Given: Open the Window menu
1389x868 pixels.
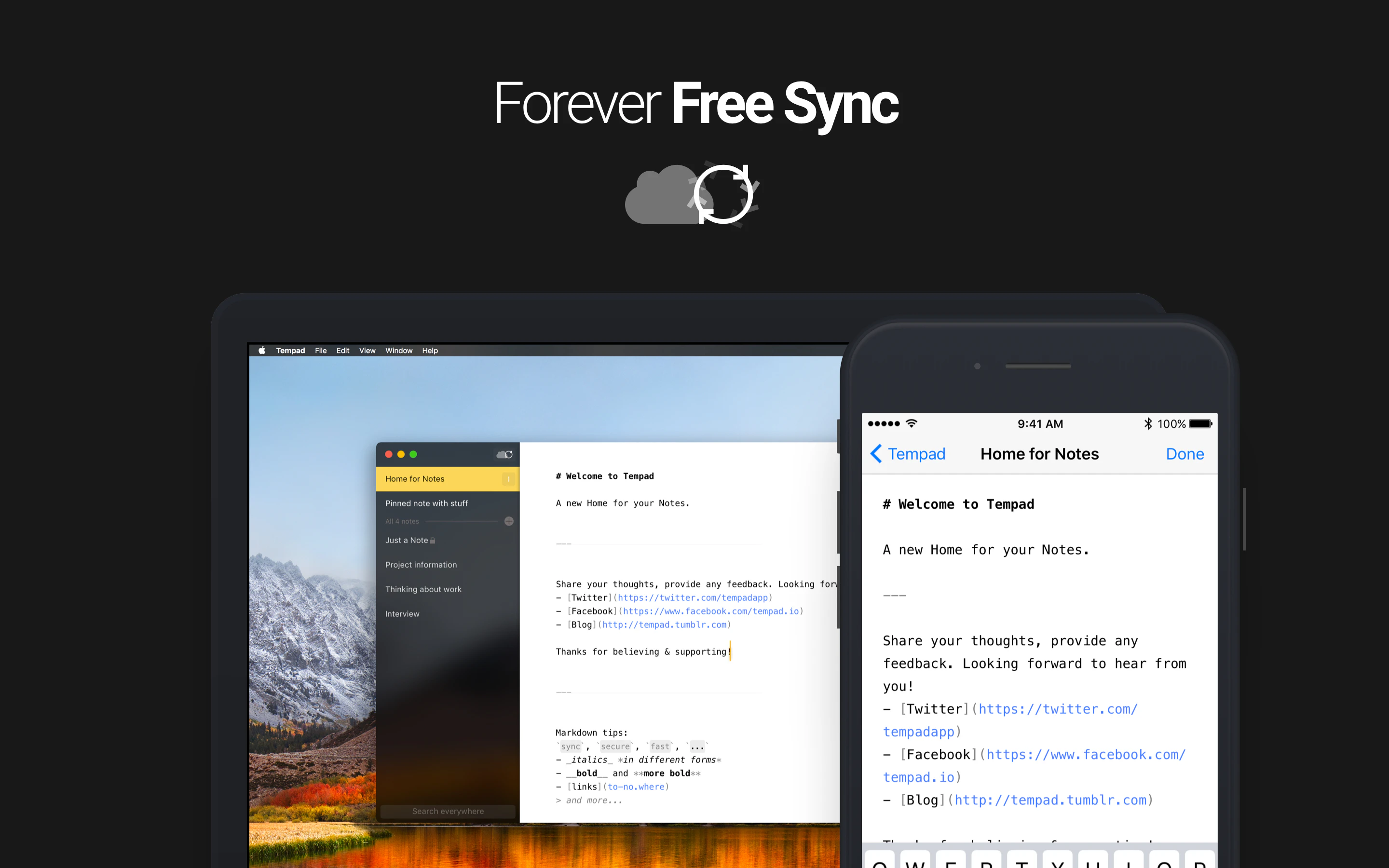Looking at the screenshot, I should pos(398,350).
